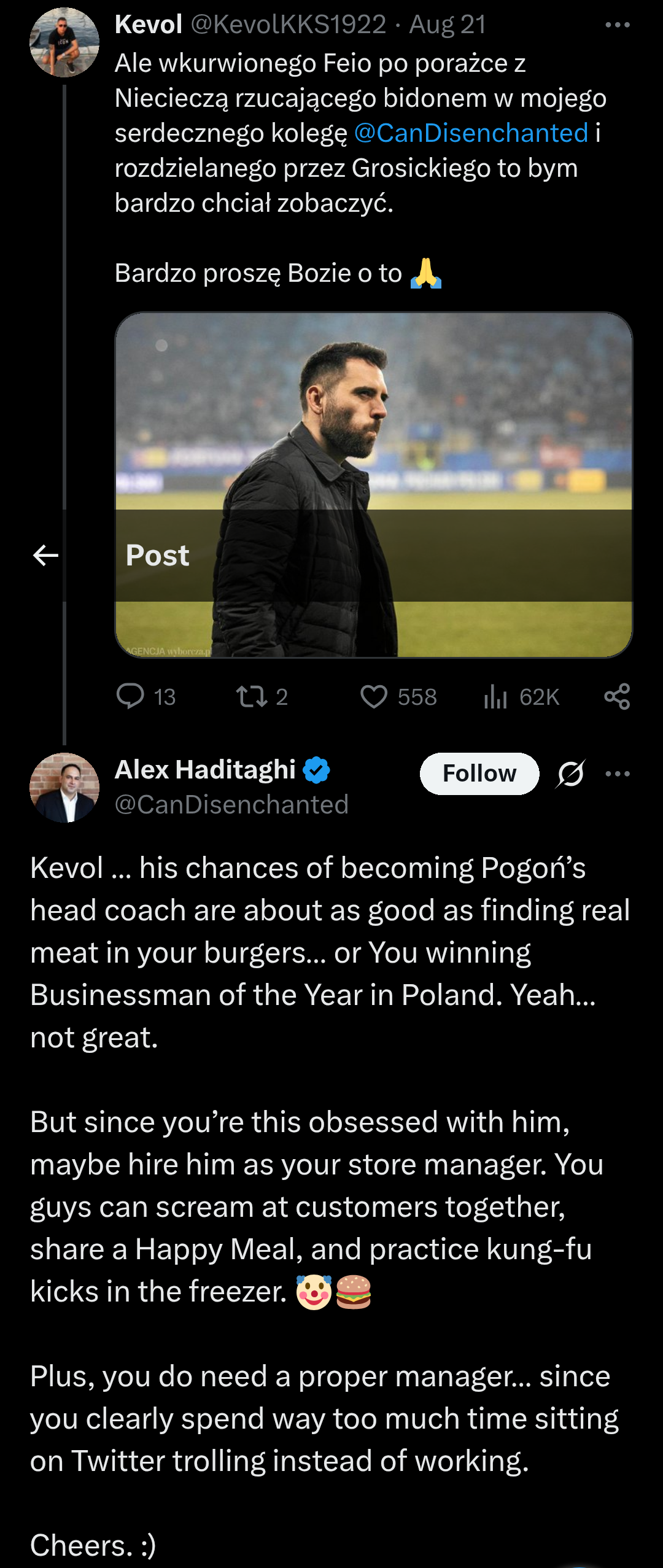Tap the back arrow icon

[x=45, y=556]
